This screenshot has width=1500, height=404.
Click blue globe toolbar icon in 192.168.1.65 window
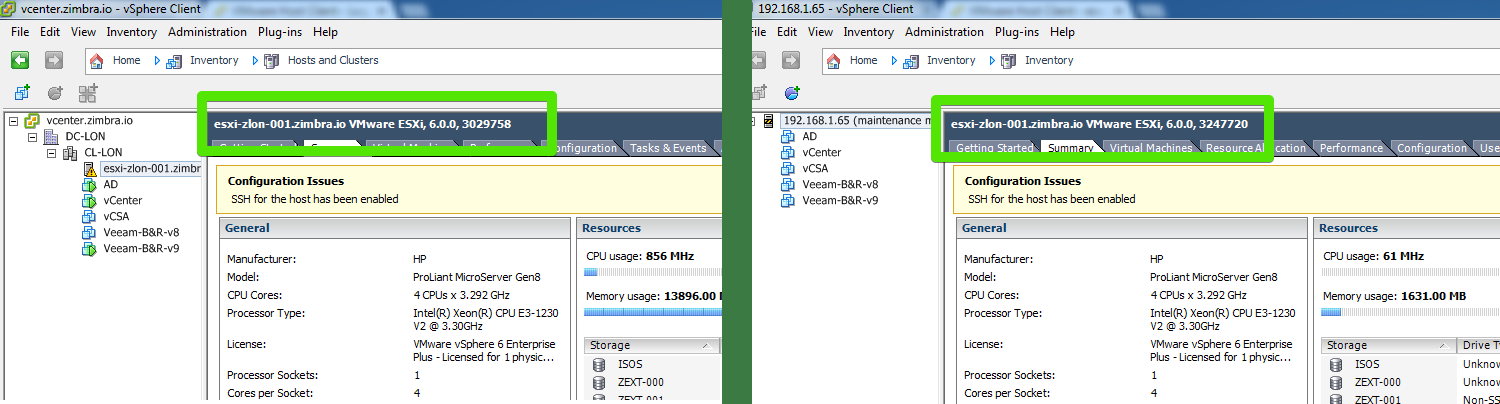pos(792,93)
